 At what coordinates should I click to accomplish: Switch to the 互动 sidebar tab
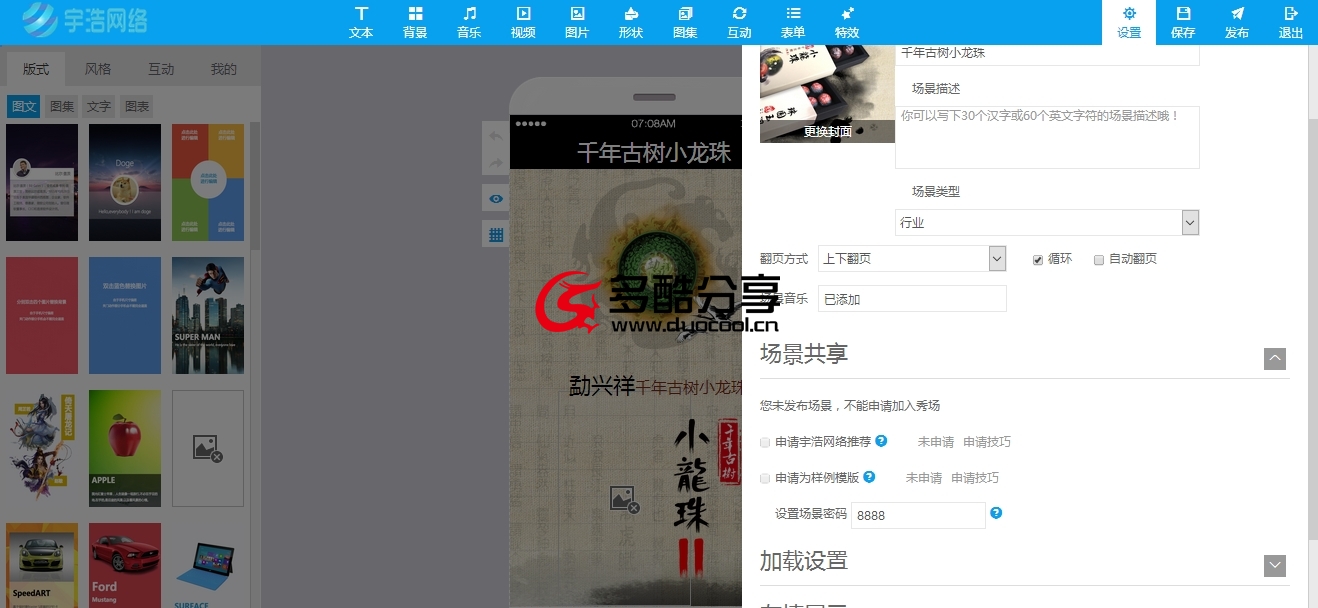pos(161,69)
